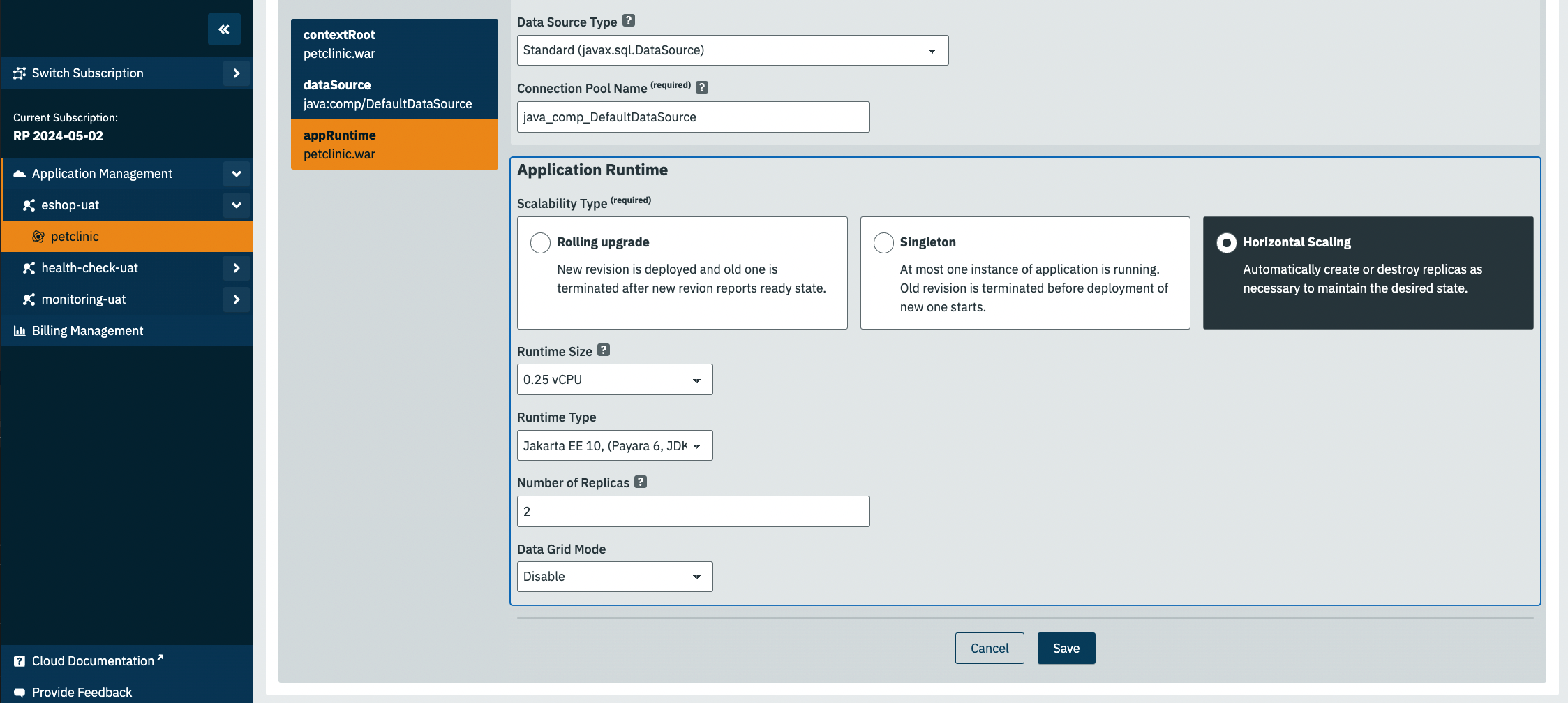
Task: Open Billing Management chart icon entry
Action: pyautogui.click(x=20, y=331)
